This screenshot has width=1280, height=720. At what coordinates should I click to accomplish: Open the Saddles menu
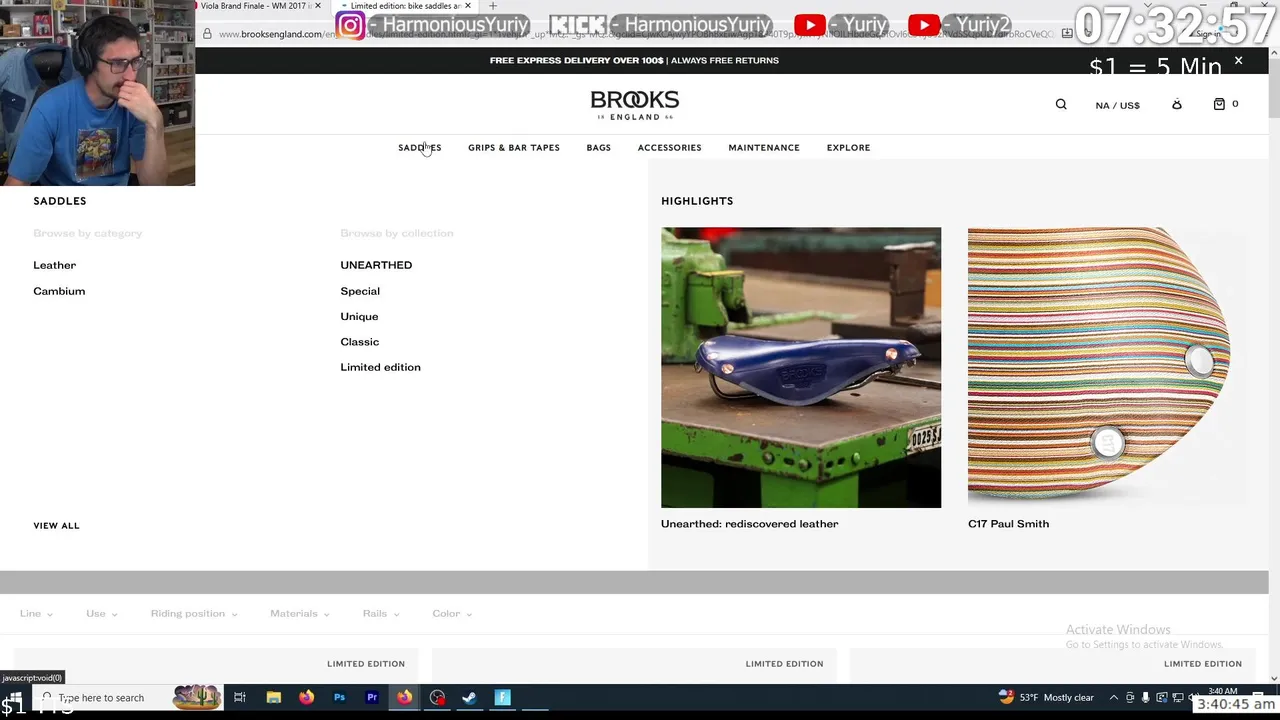coord(419,147)
